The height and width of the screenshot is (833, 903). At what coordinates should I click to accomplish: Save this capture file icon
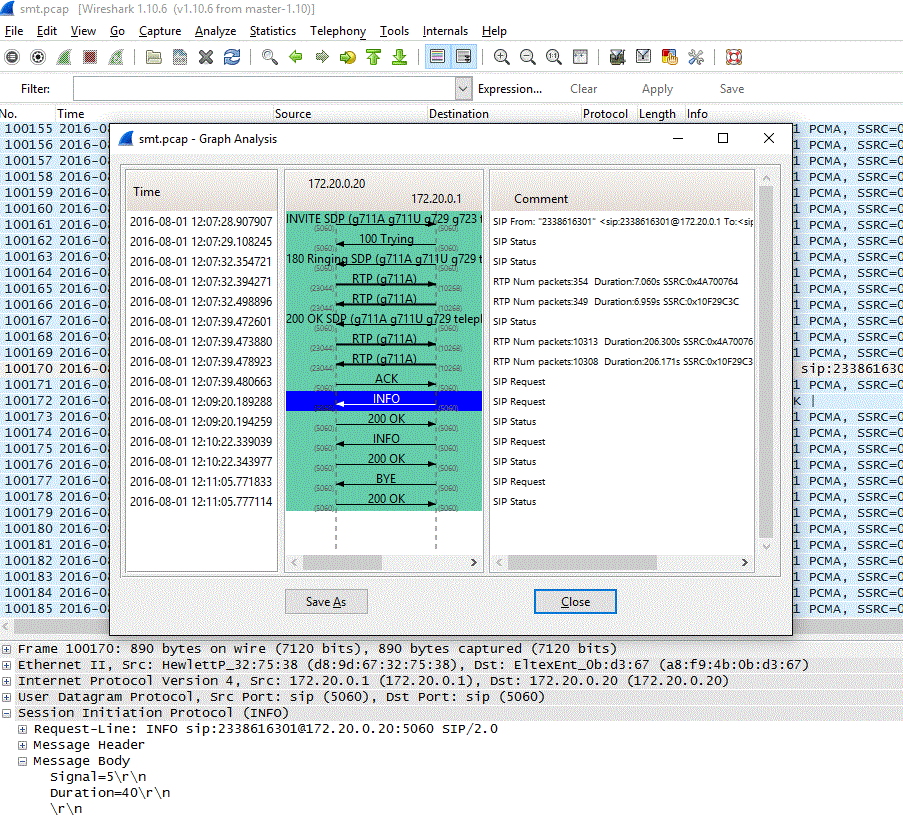(180, 57)
